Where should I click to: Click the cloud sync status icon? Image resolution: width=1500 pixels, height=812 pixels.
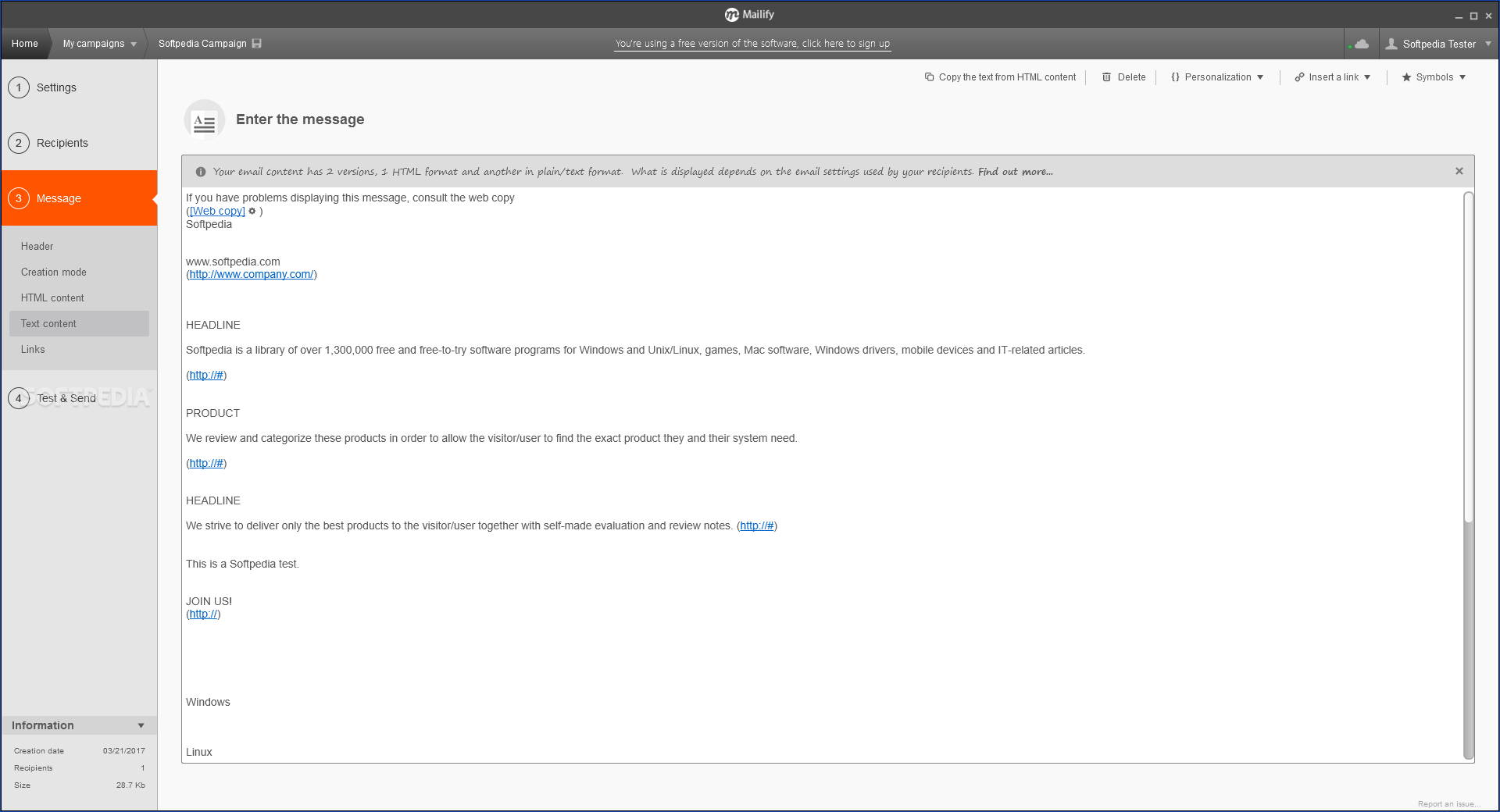click(1362, 44)
